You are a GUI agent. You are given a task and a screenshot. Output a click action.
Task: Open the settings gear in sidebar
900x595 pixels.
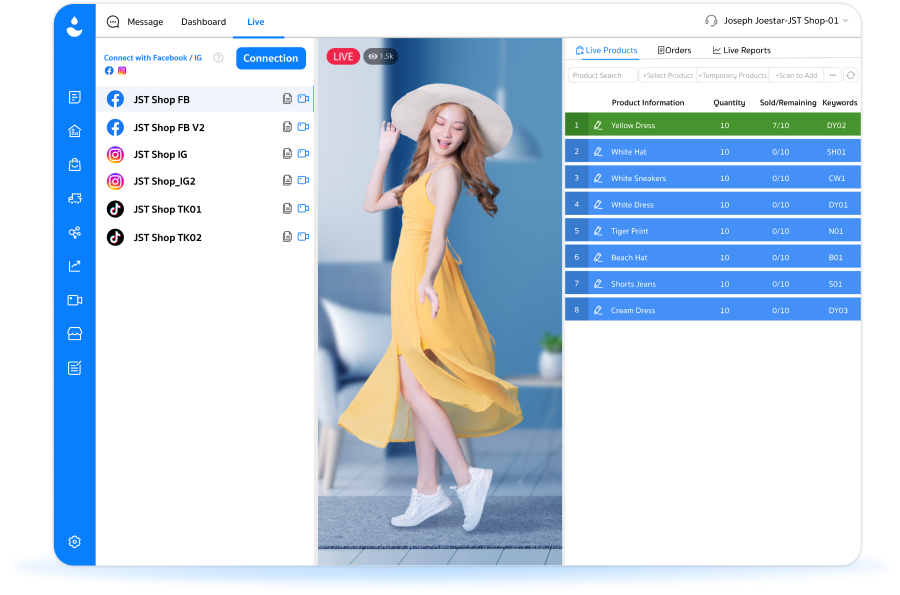coord(75,542)
